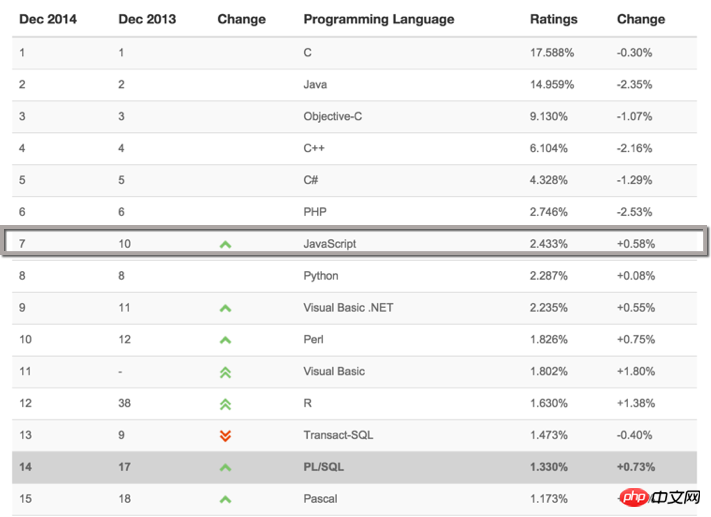Viewport: 711px width, 517px height.
Task: Click the Dec 2014 column header
Action: tap(47, 19)
